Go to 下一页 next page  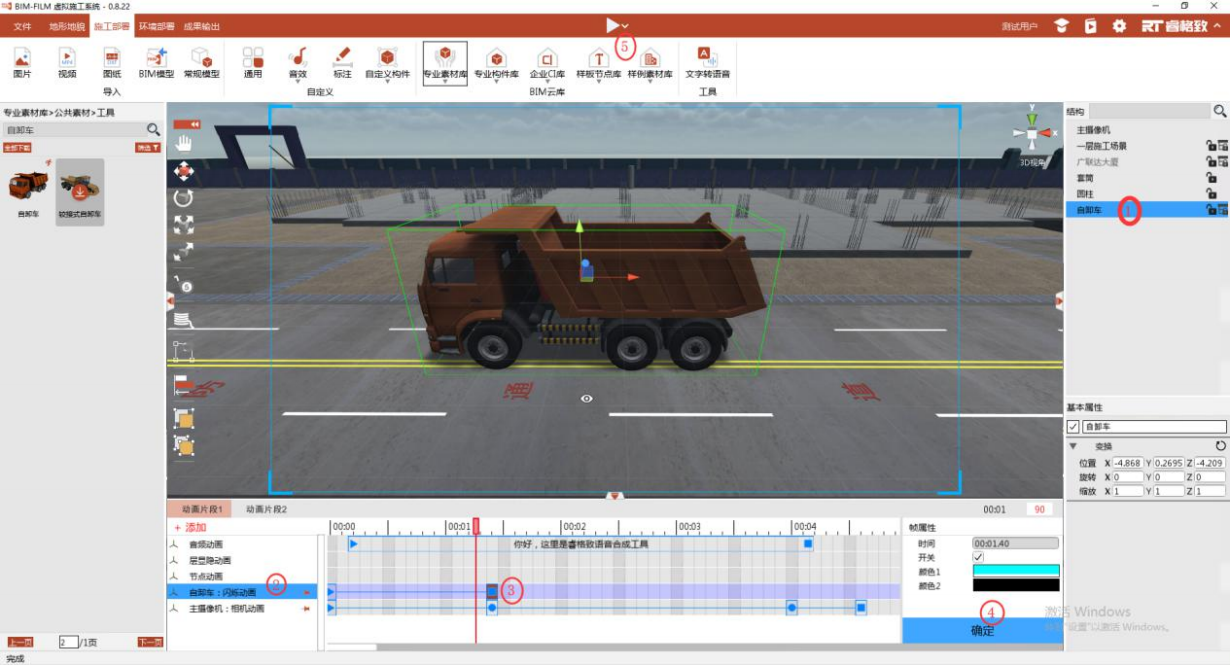[150, 642]
